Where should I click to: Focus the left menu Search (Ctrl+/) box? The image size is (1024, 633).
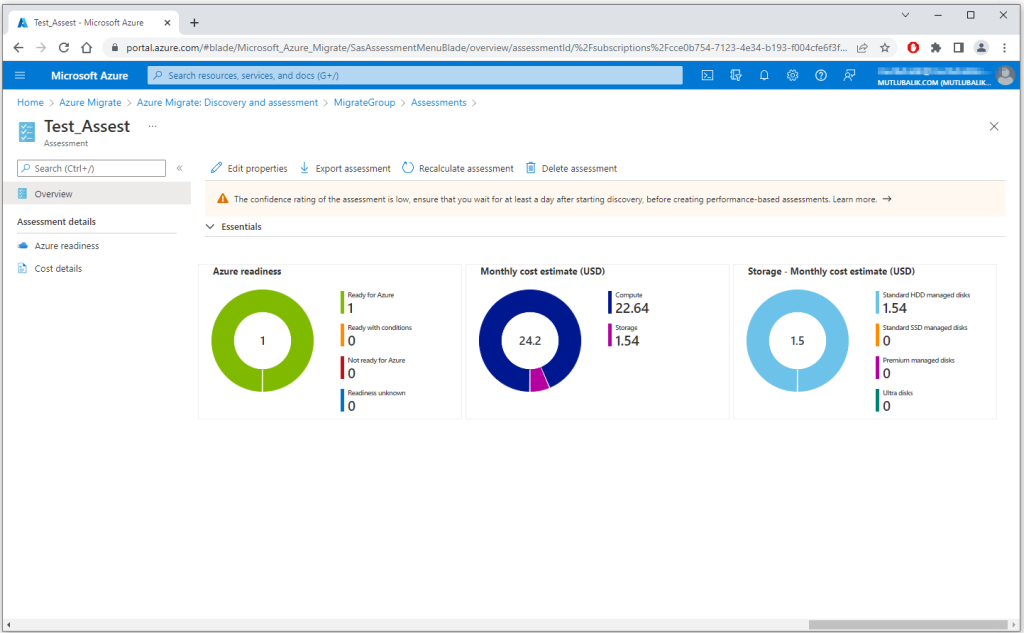pyautogui.click(x=91, y=169)
